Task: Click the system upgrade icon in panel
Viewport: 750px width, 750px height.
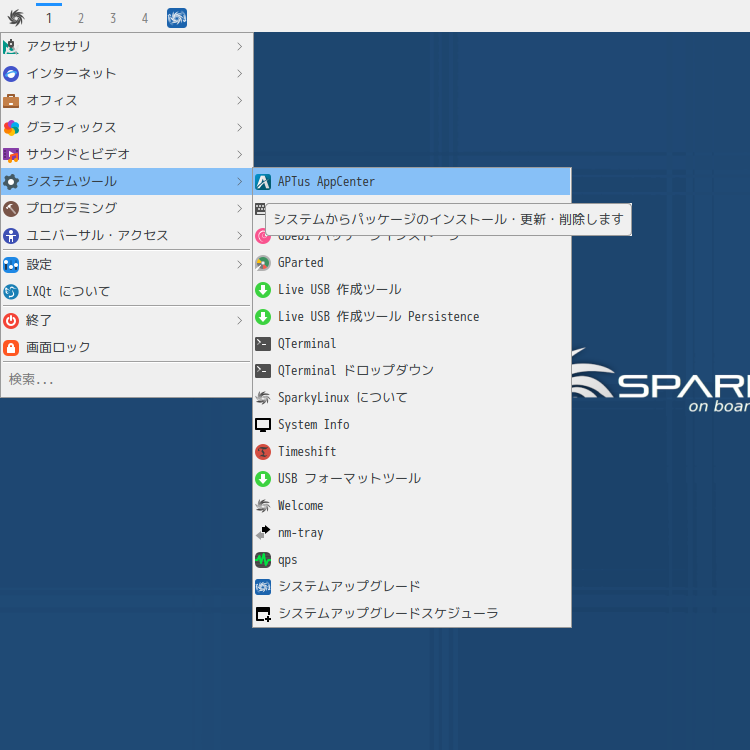Action: click(176, 18)
